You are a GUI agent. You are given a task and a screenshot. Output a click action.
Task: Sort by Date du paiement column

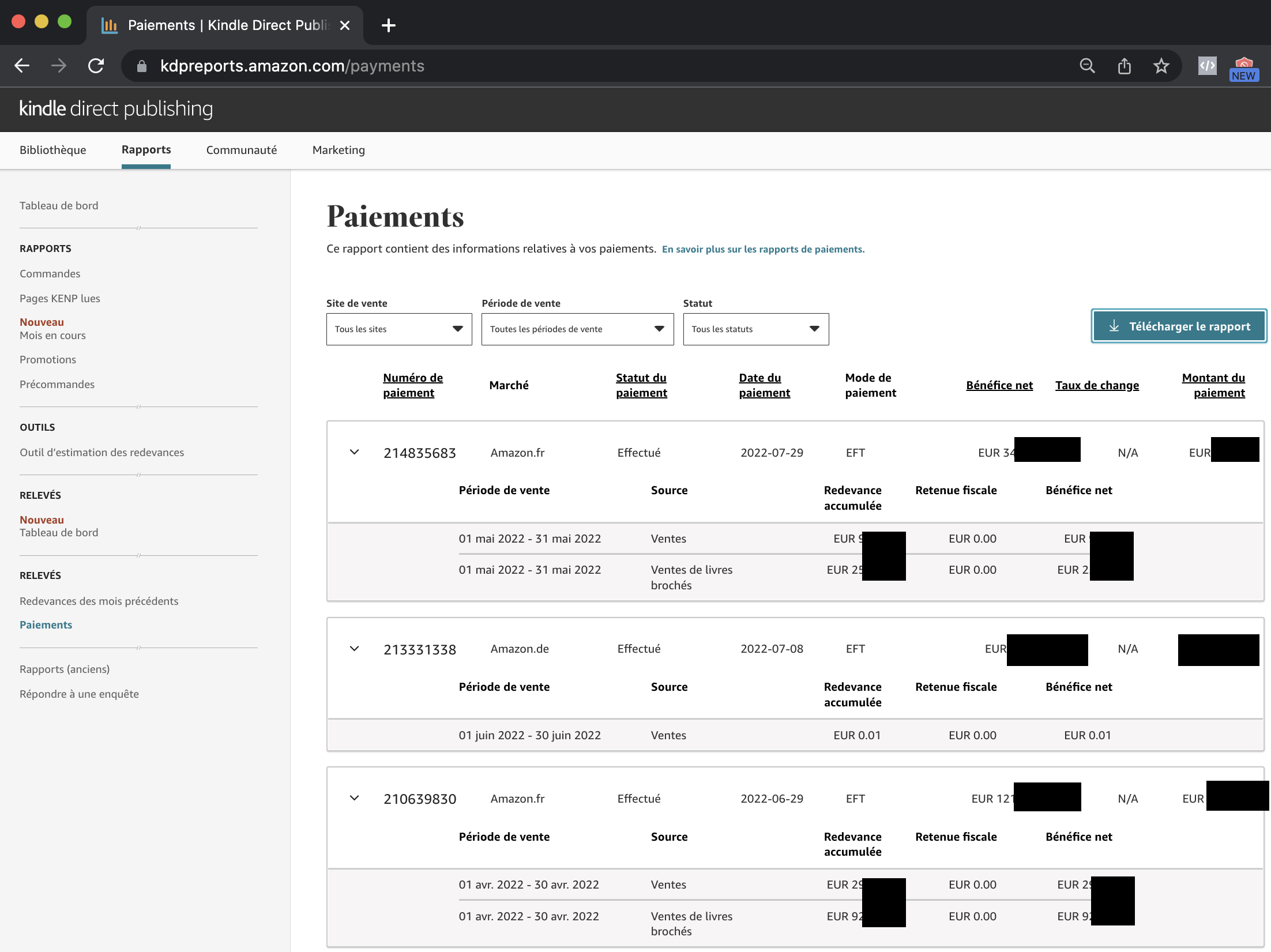coord(765,385)
